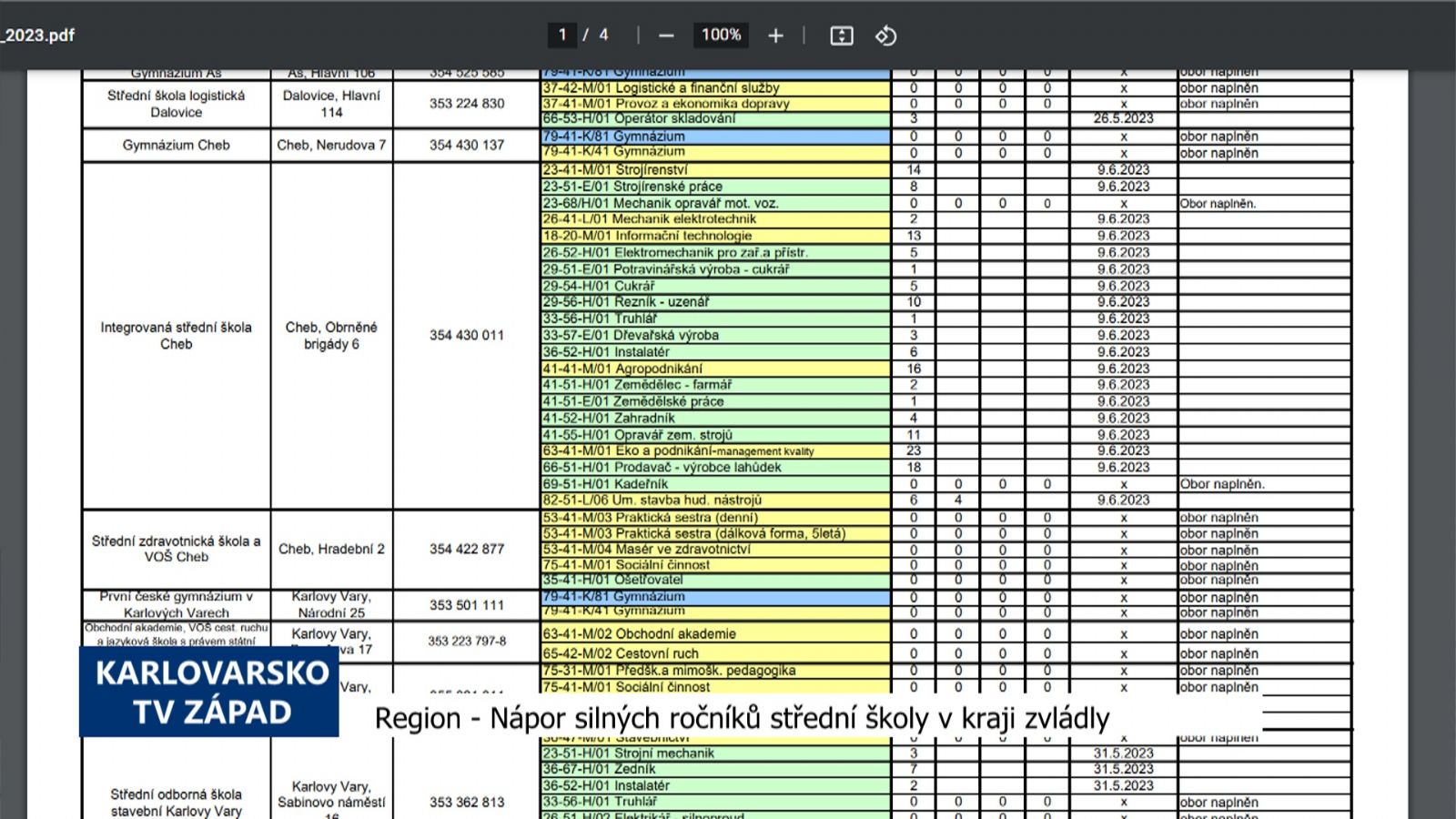Click the 100% zoom level field
Screen dimensions: 1456x819
(721, 35)
